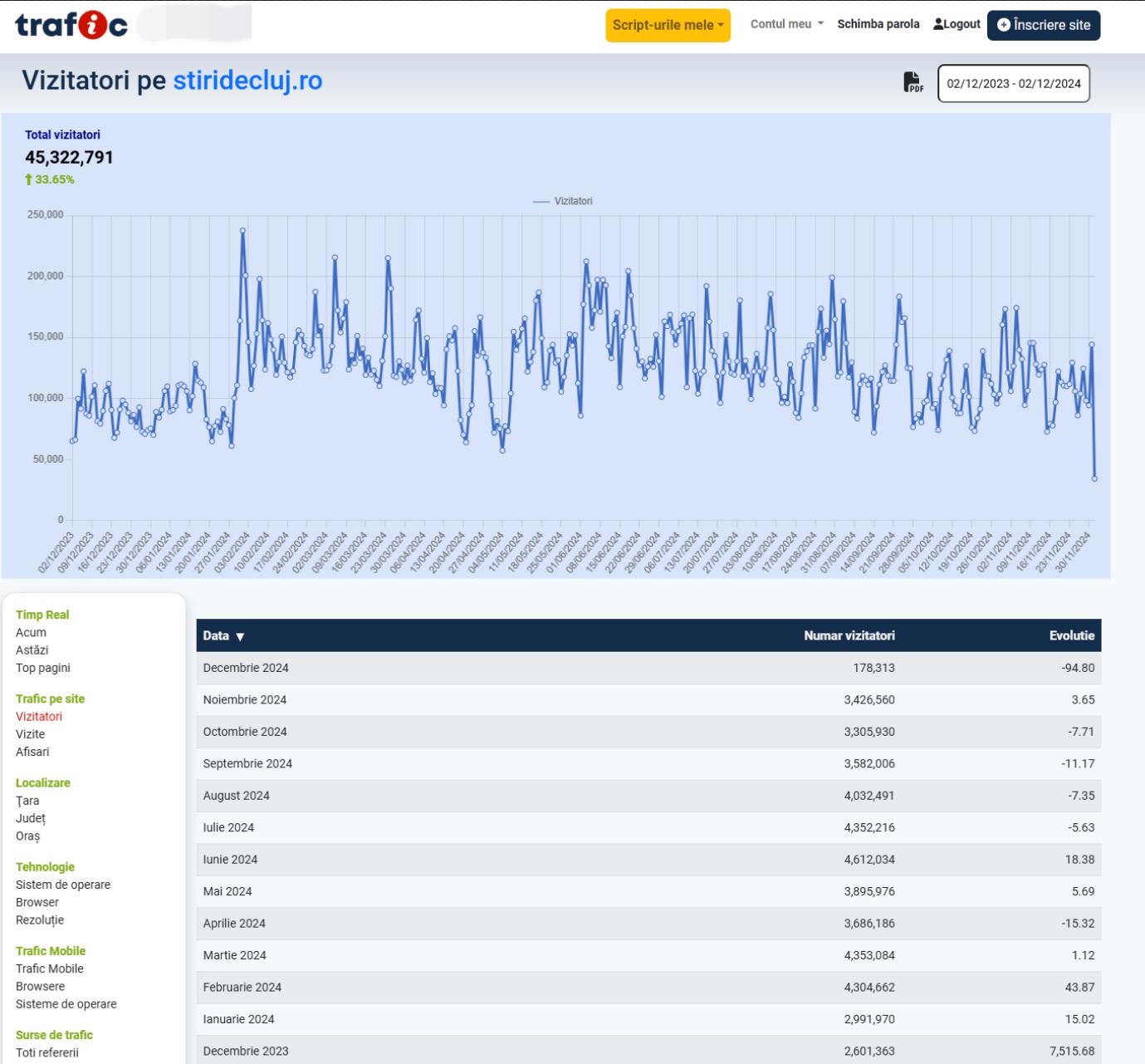Open Top pagini in sidebar
The height and width of the screenshot is (1064, 1145).
(x=42, y=668)
